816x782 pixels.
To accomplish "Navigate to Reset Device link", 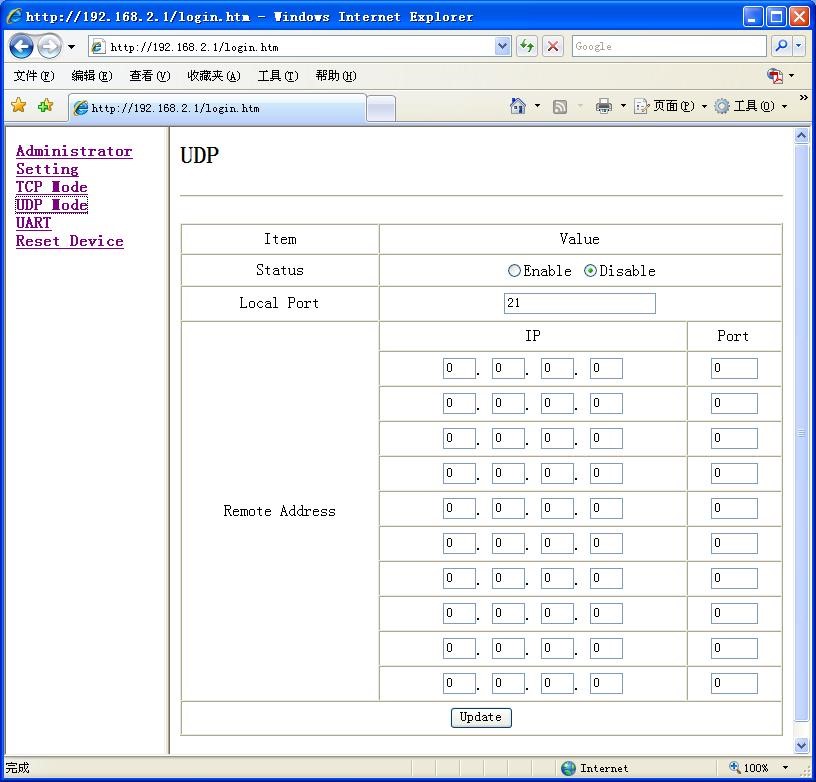I will 70,241.
